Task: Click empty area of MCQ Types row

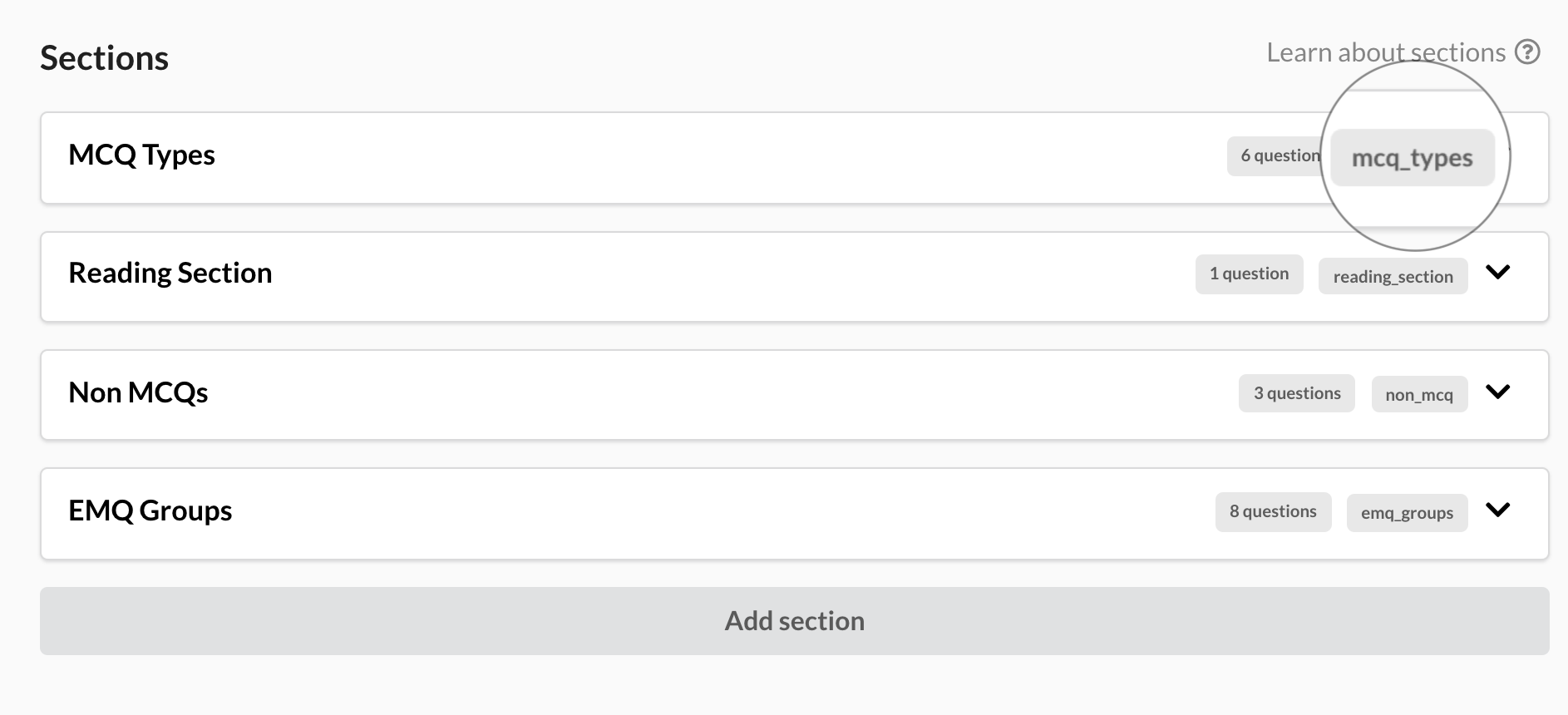Action: click(715, 158)
